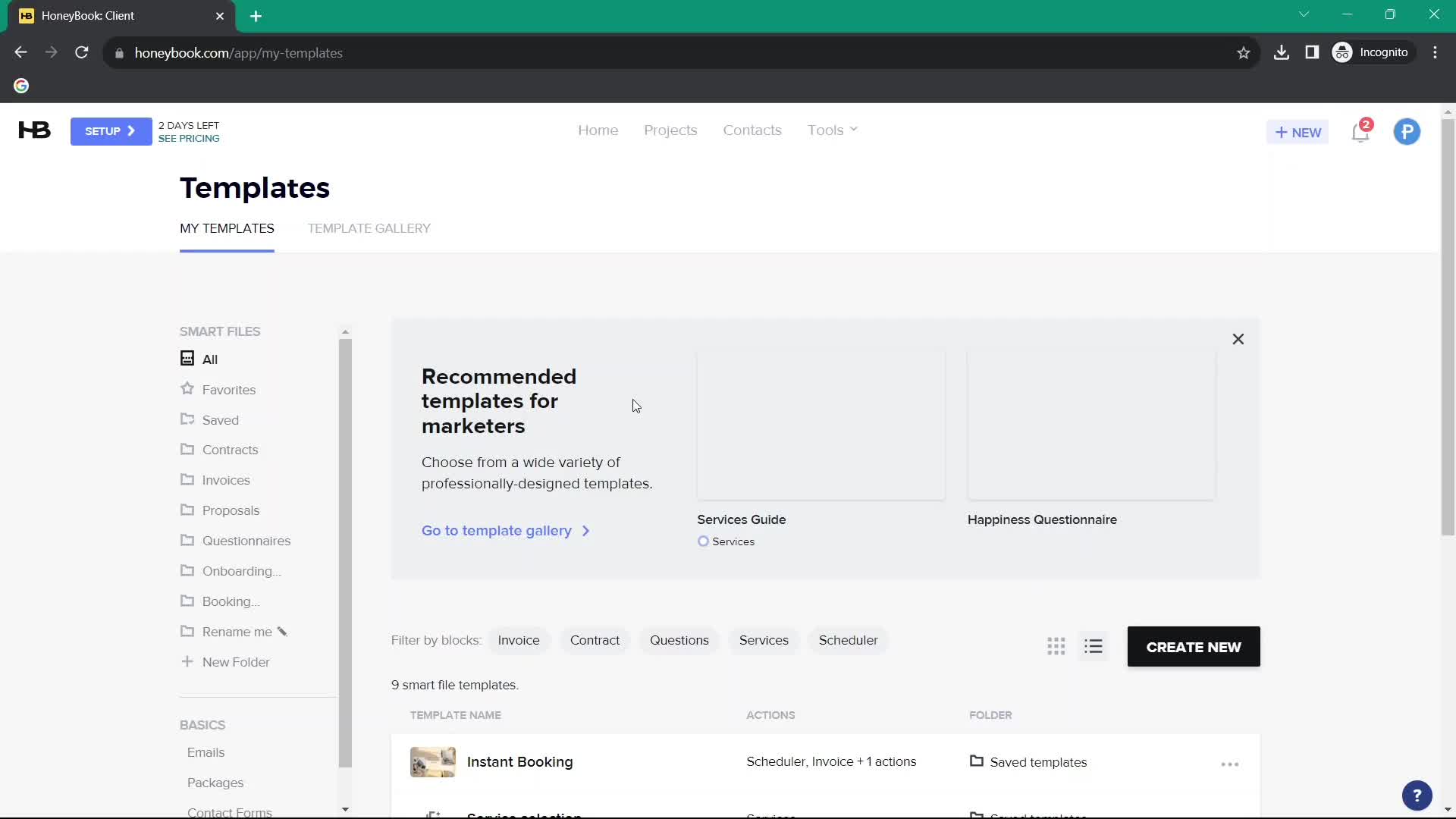Viewport: 1456px width, 819px height.
Task: Bookmark this page with the star icon
Action: (1243, 53)
